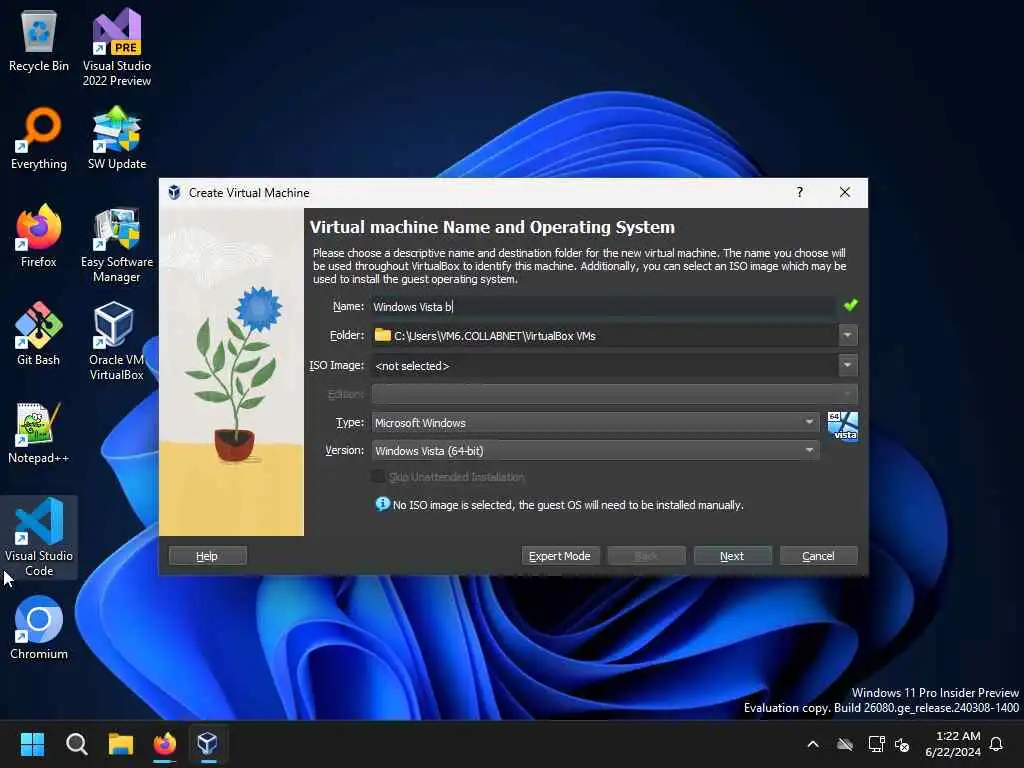This screenshot has width=1024, height=768.
Task: Open Notepad++ desktop shortcut
Action: 39,432
